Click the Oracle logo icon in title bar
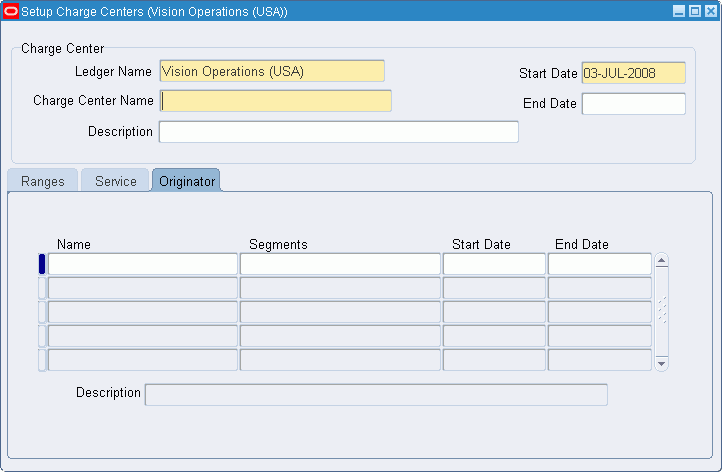 click(11, 11)
